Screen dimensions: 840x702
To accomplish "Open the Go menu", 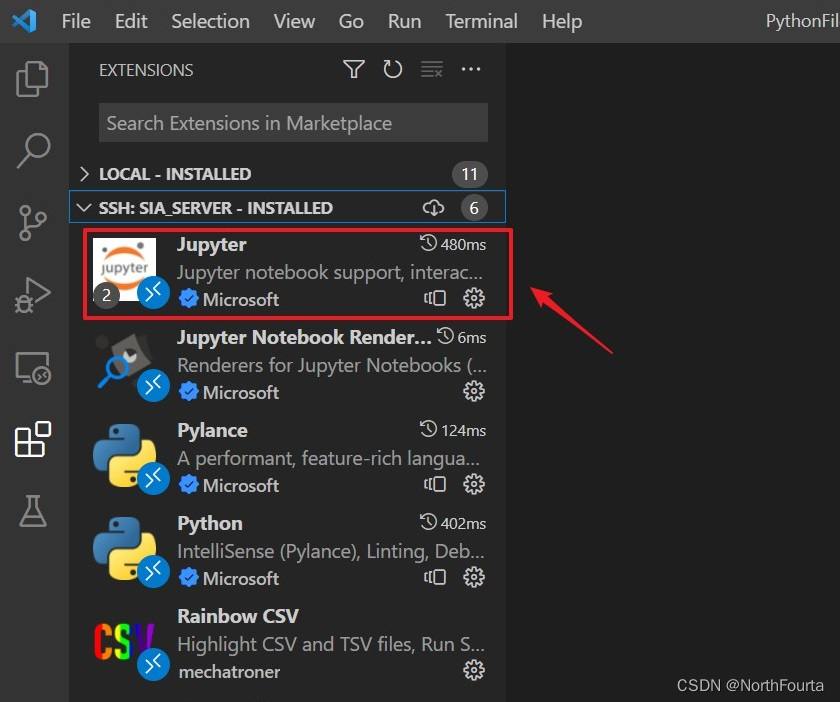I will click(351, 21).
